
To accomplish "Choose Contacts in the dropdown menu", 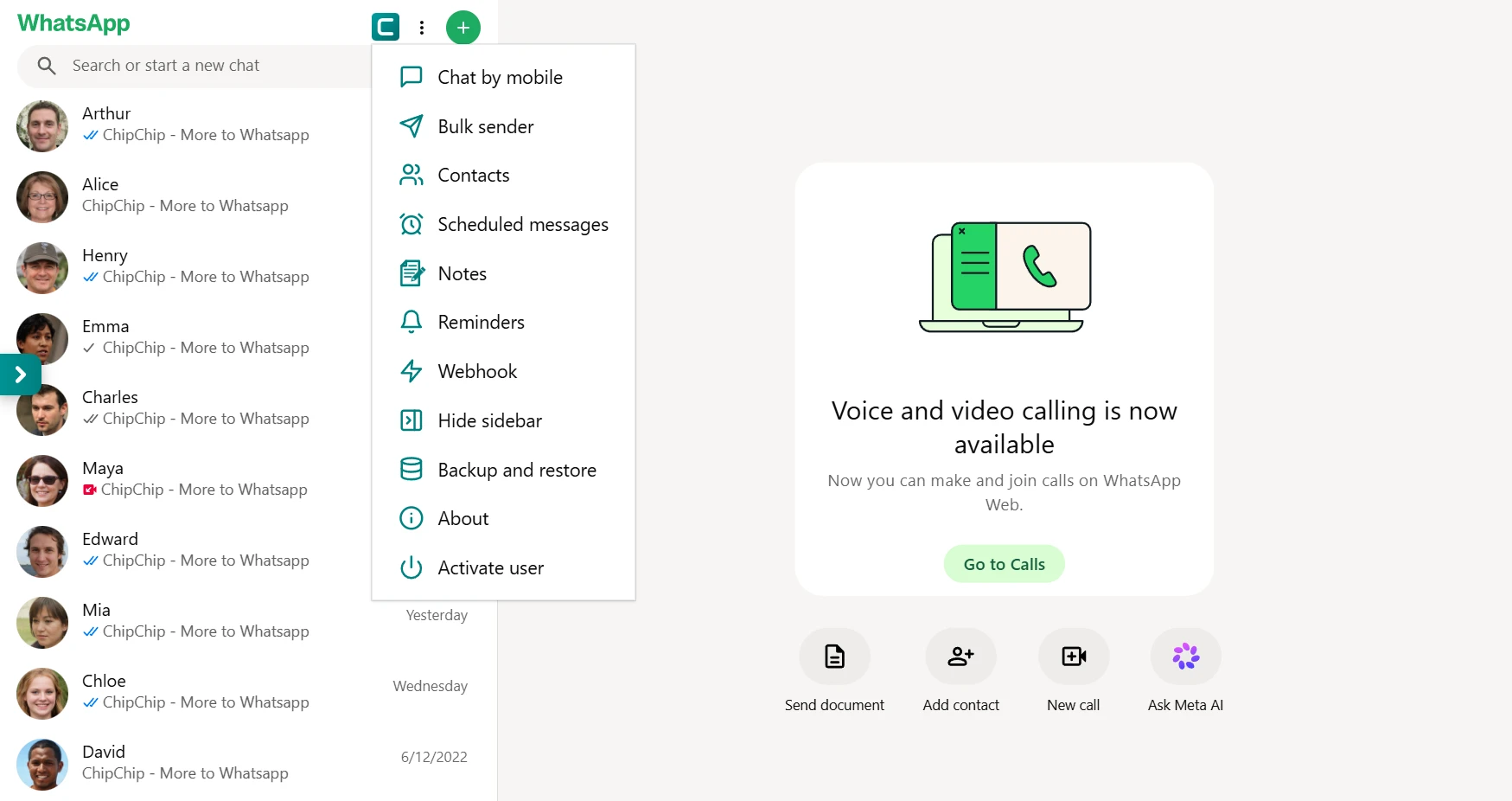I will click(503, 175).
